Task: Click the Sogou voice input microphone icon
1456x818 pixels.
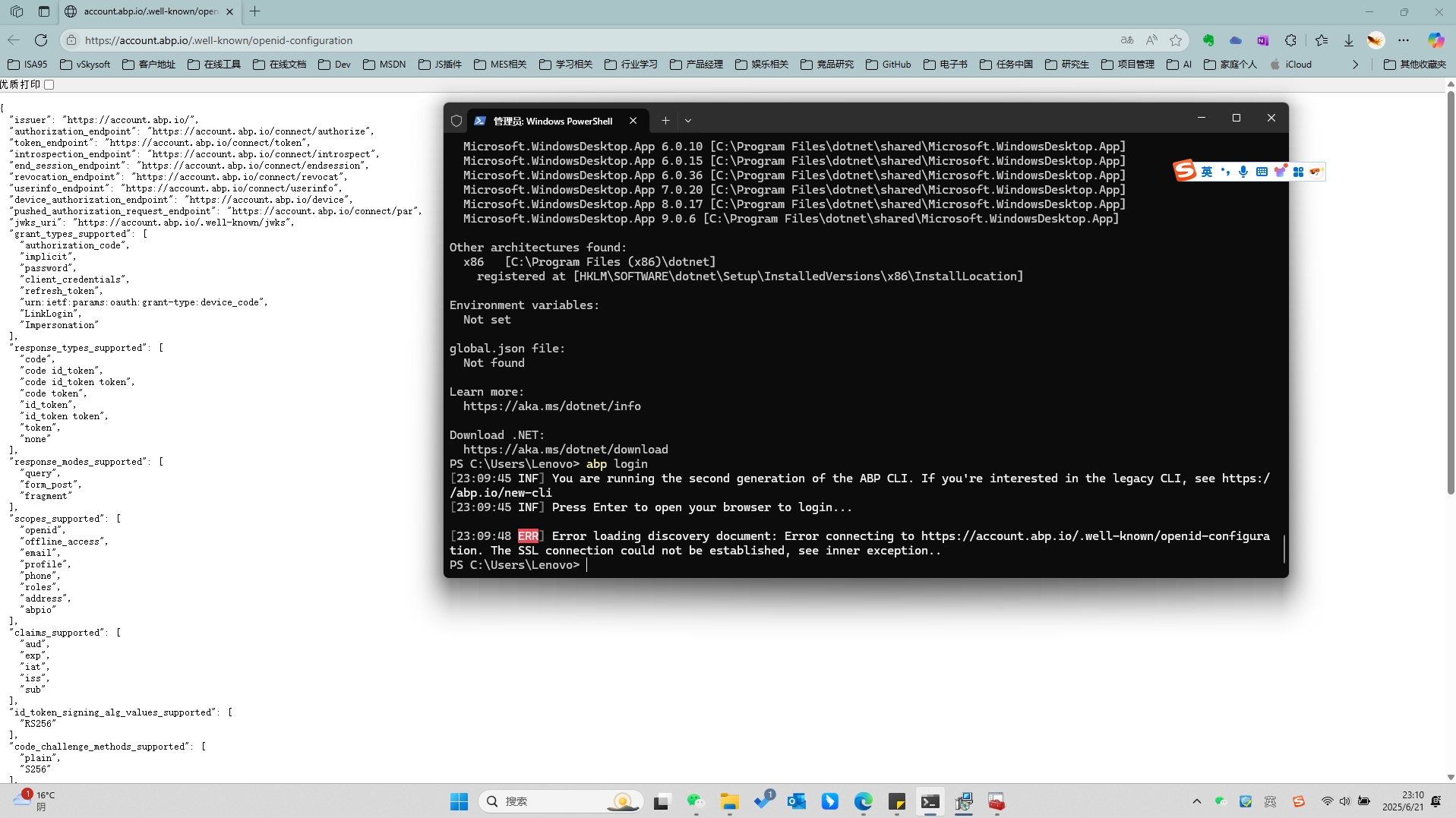Action: pos(1243,172)
